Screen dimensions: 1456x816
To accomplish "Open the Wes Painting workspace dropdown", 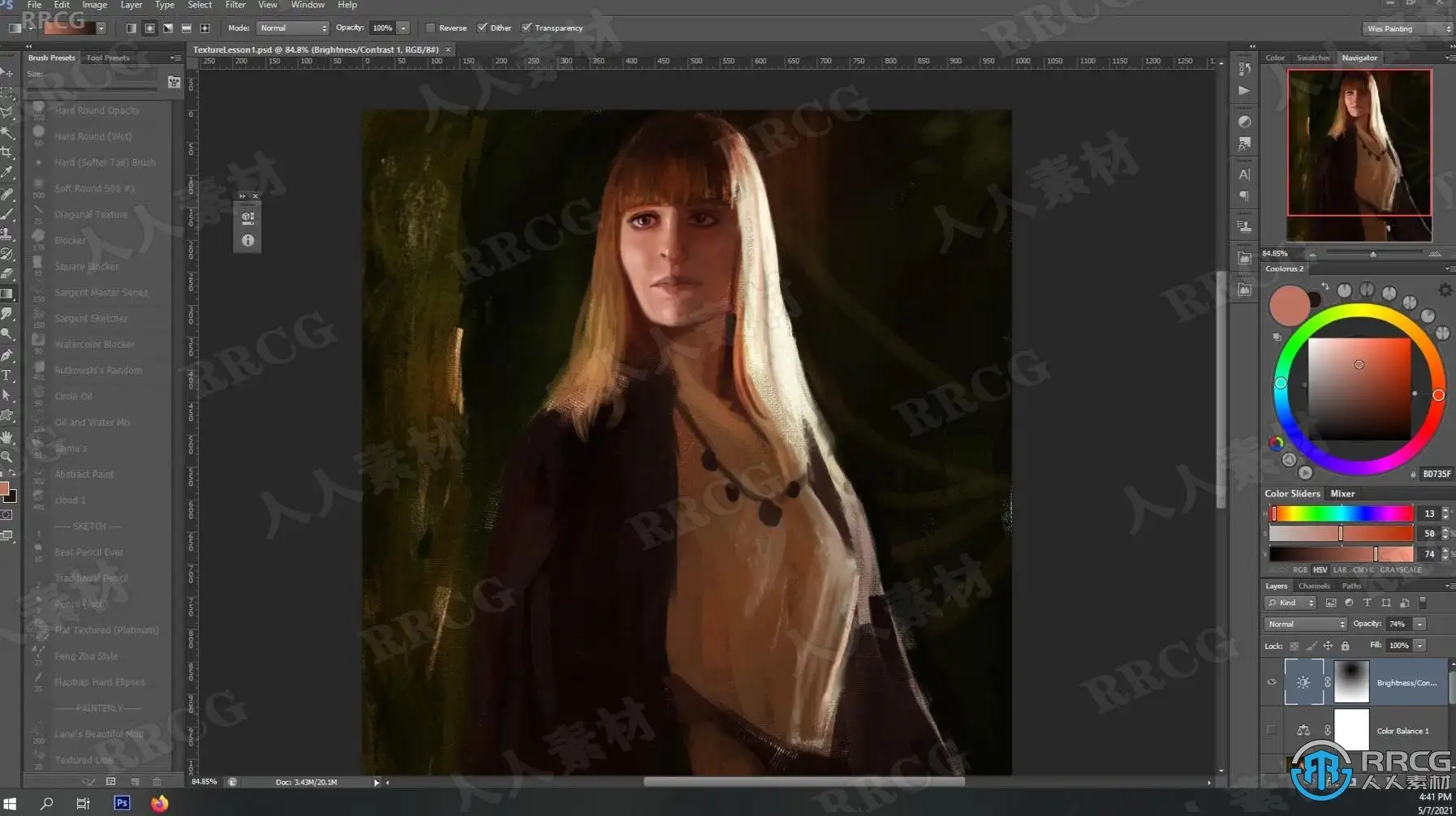I will (1407, 28).
